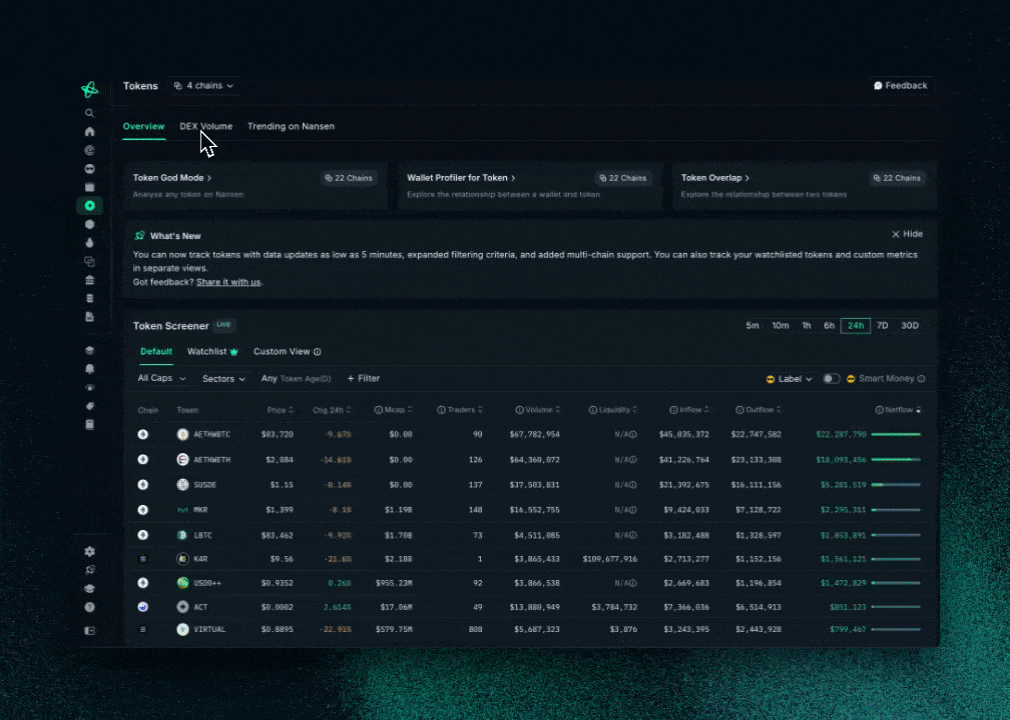Screen dimensions: 1010x720
Task: Open the All Caps filter dropdown
Action: 161,379
